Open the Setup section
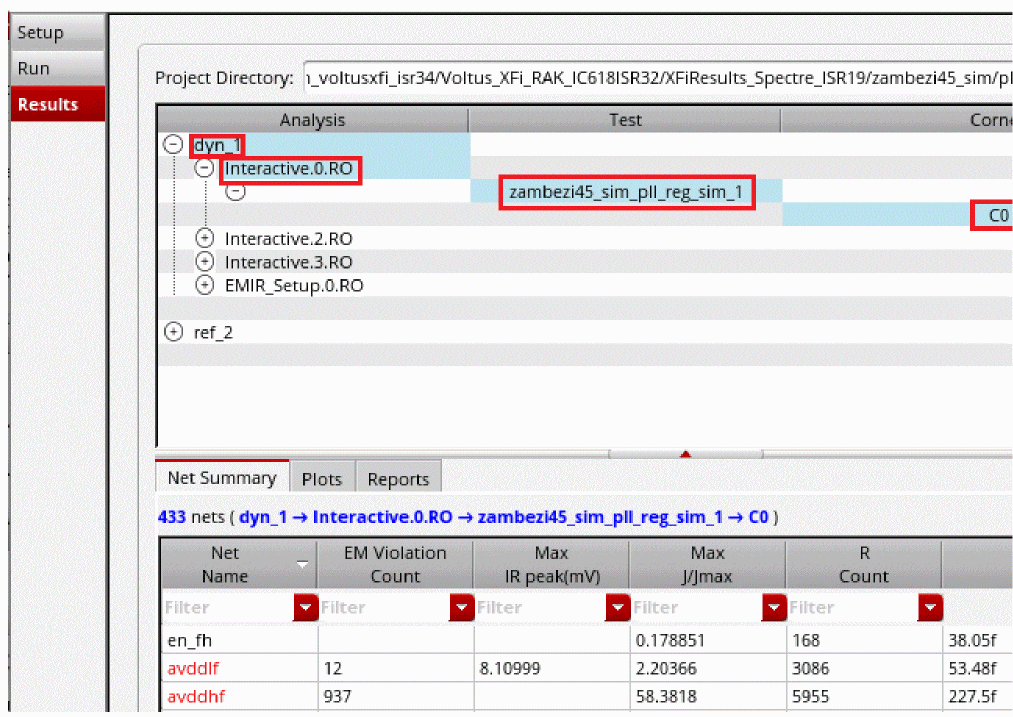This screenshot has width=1013, height=717. (x=57, y=33)
